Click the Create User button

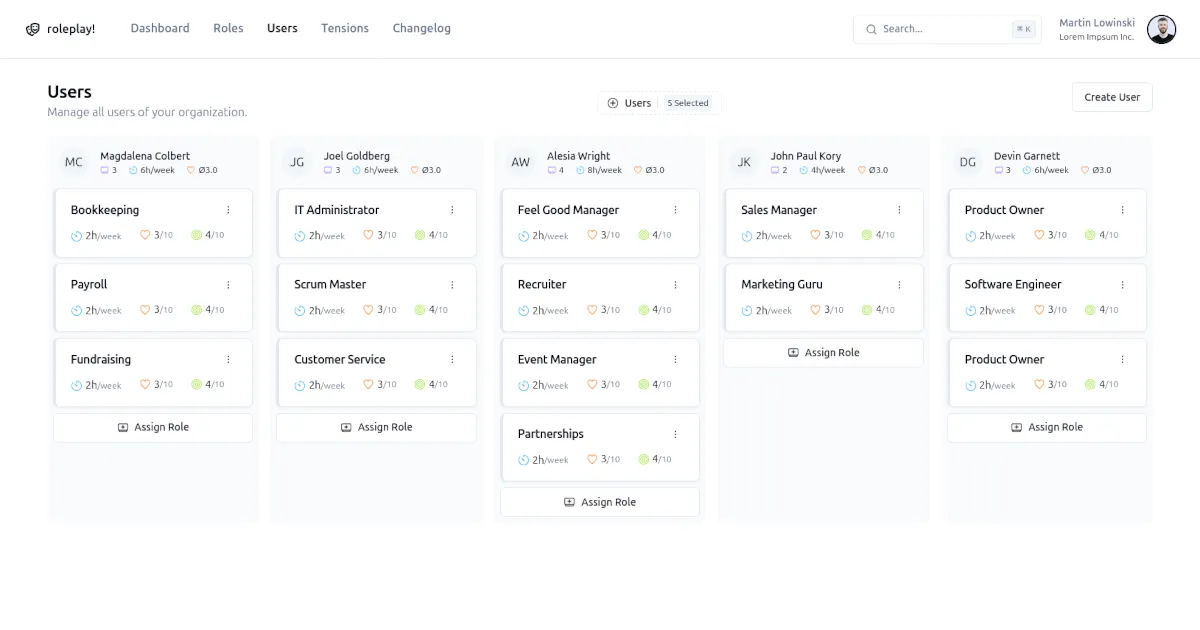(1112, 97)
